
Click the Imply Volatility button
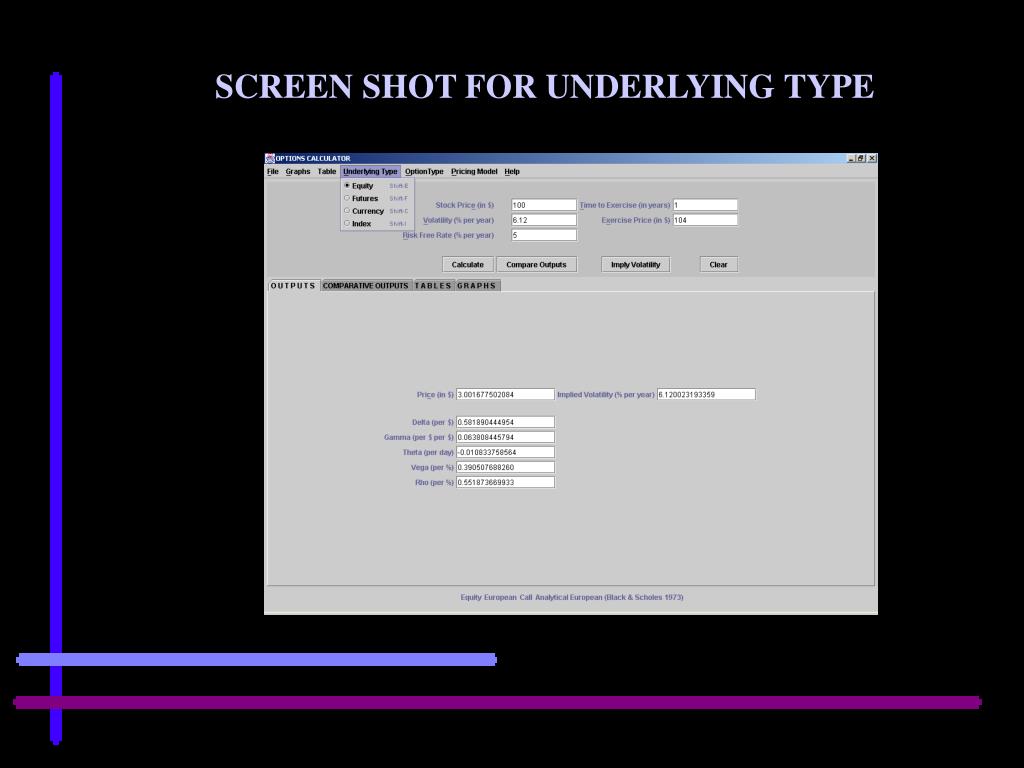coord(636,265)
